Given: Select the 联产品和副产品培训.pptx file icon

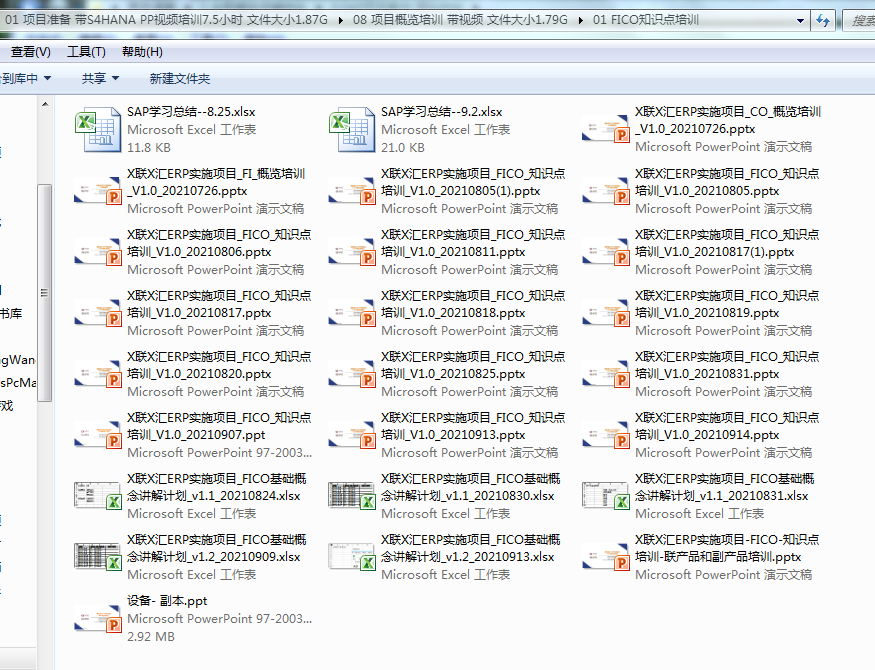Looking at the screenshot, I should pos(605,557).
